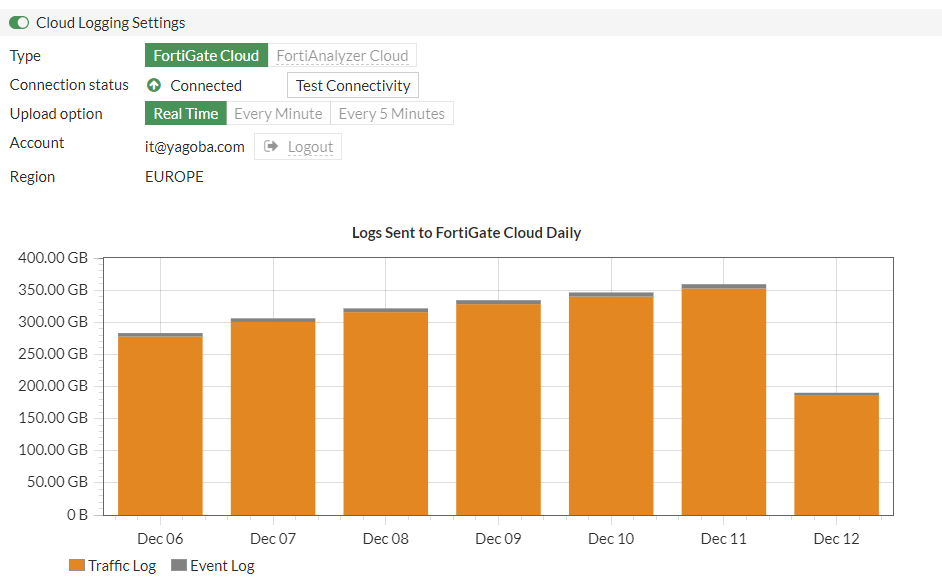Click the Logout button text
This screenshot has width=942, height=580.
pyautogui.click(x=310, y=147)
